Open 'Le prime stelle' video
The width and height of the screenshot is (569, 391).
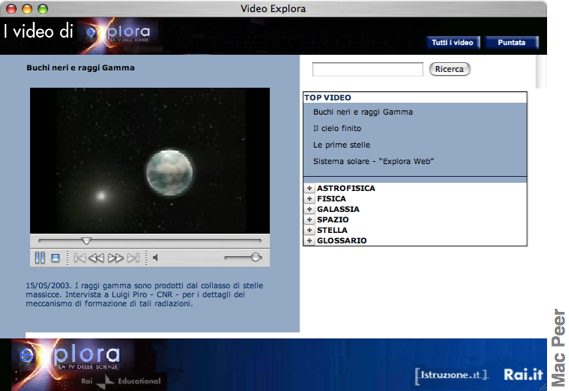(x=341, y=145)
